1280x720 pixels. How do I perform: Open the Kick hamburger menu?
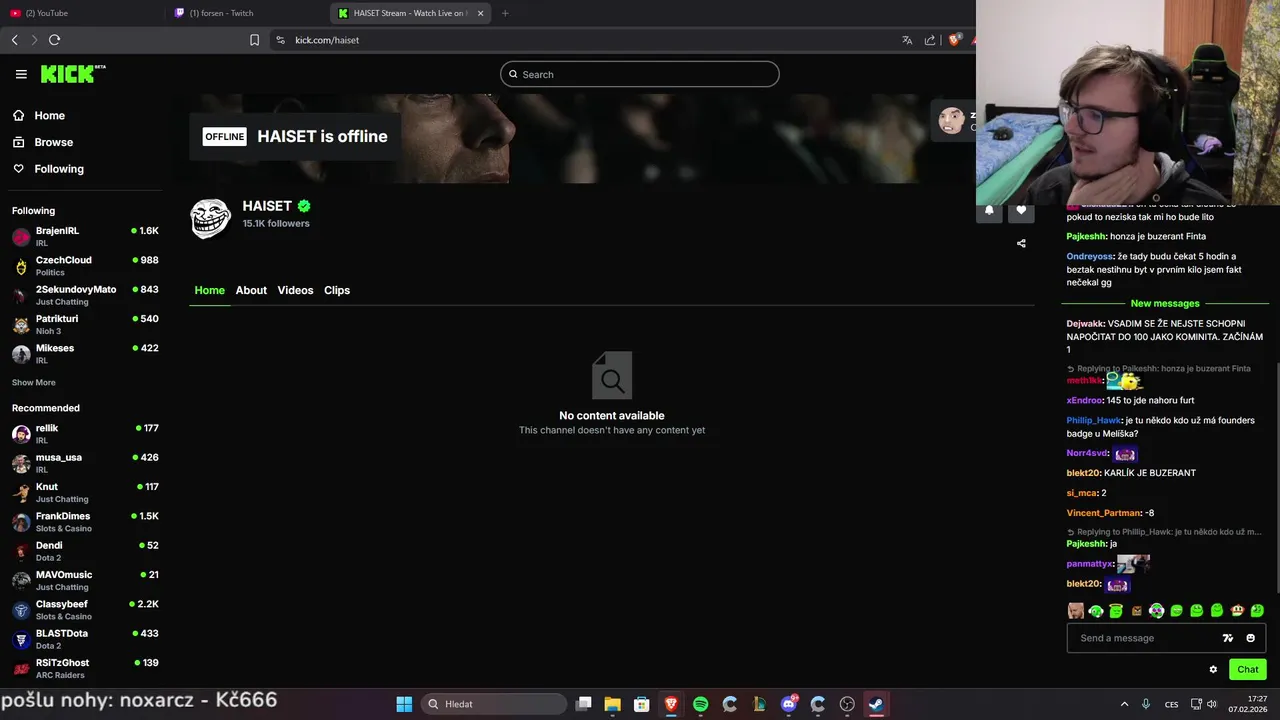21,74
